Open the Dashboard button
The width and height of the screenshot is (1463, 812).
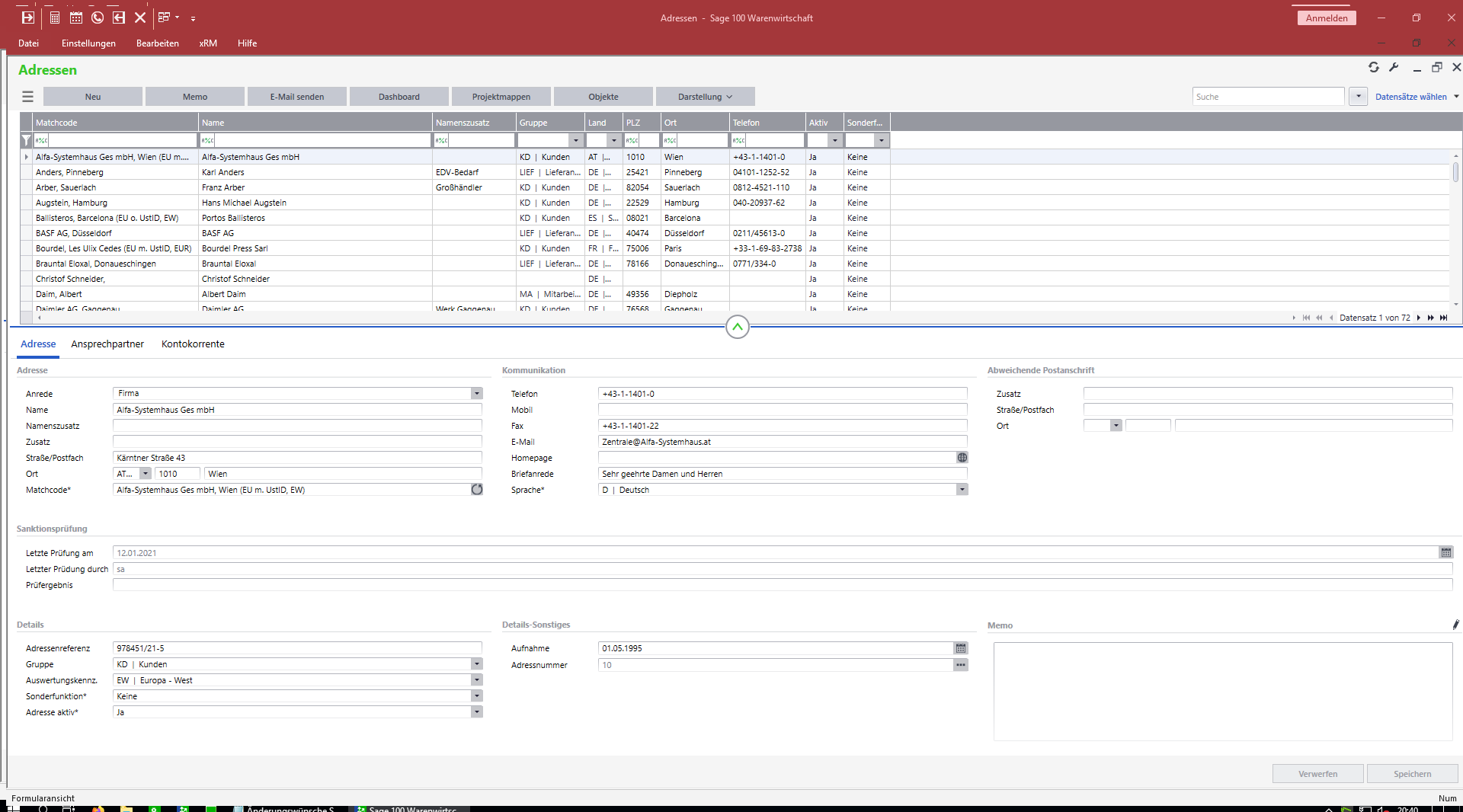399,97
